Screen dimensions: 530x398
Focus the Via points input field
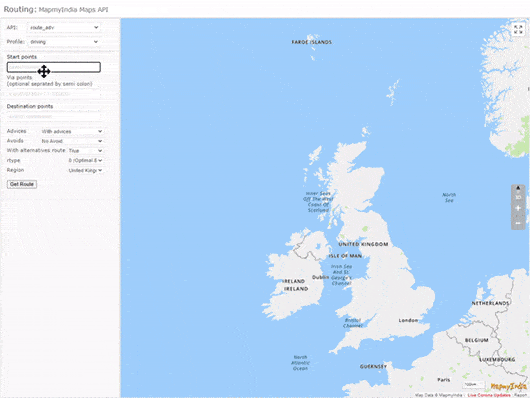tap(54, 94)
